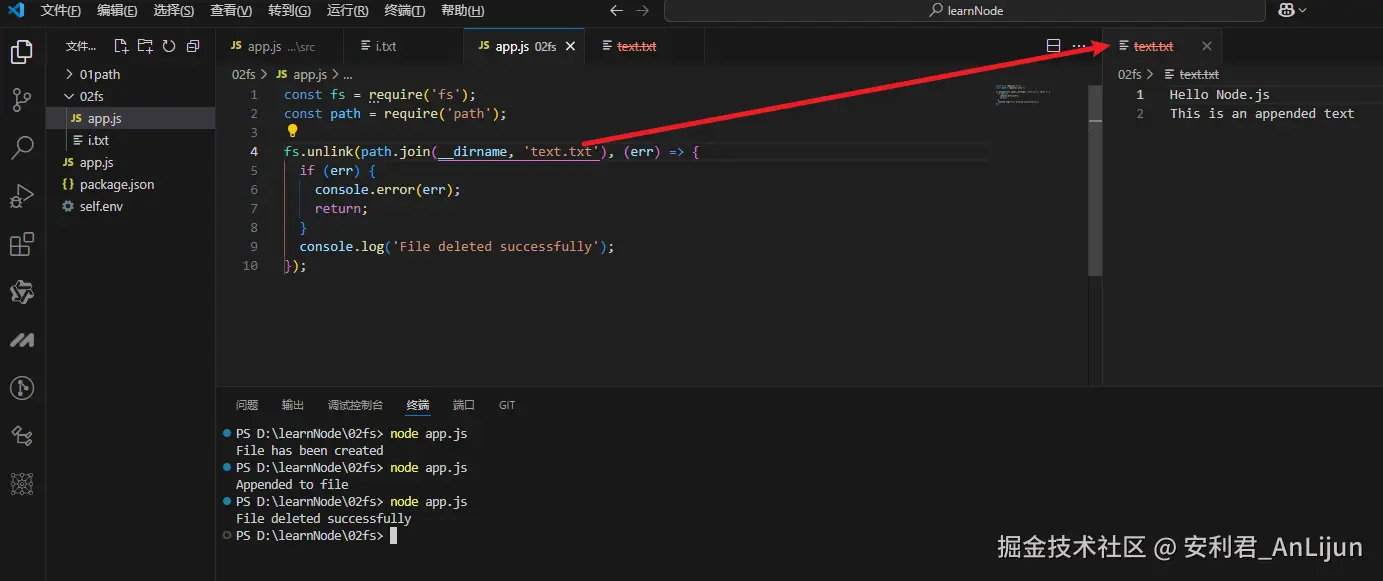Open the 编辑(E) menu
Image resolution: width=1383 pixels, height=581 pixels.
click(x=118, y=11)
